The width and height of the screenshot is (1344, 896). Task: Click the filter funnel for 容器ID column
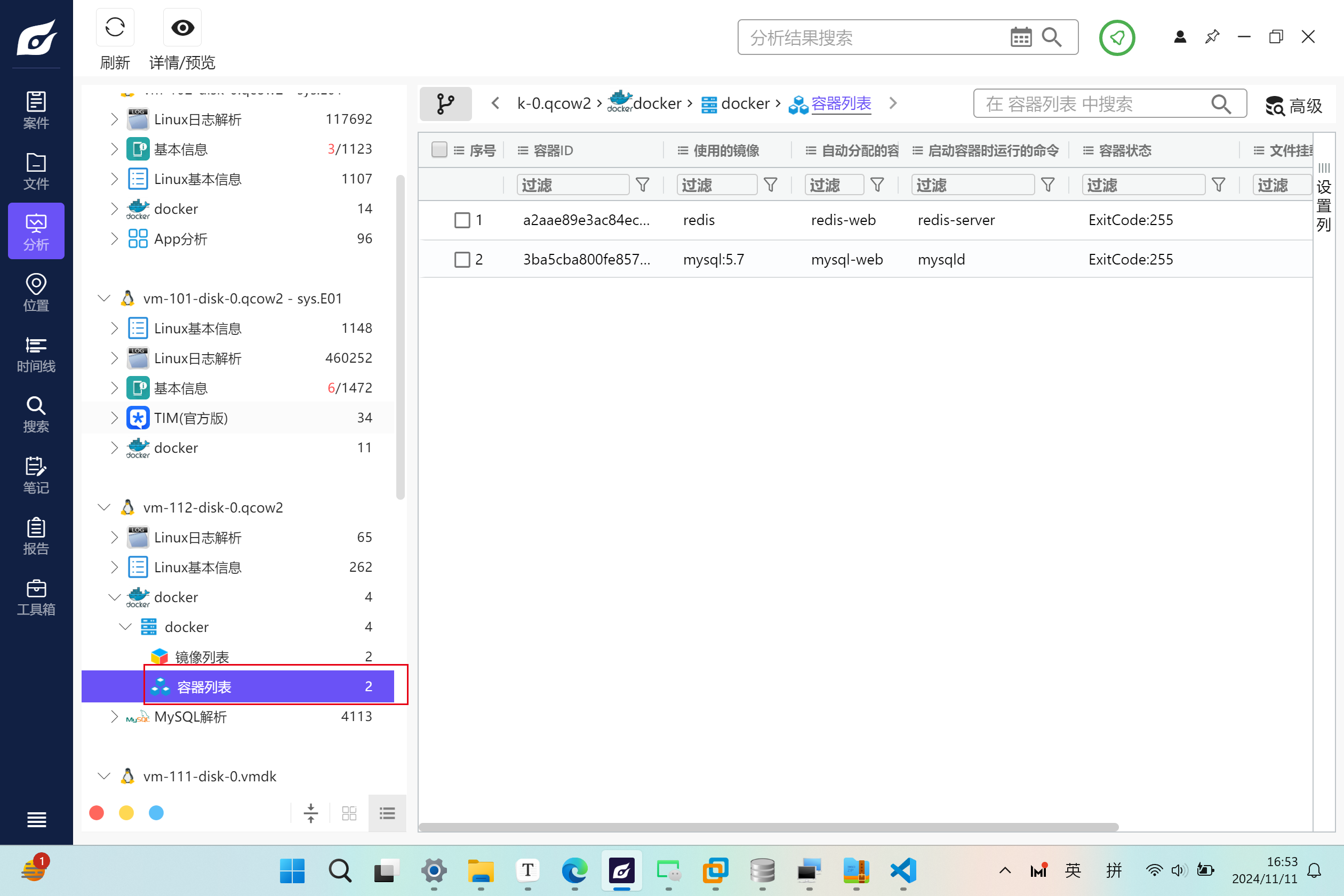[x=642, y=185]
